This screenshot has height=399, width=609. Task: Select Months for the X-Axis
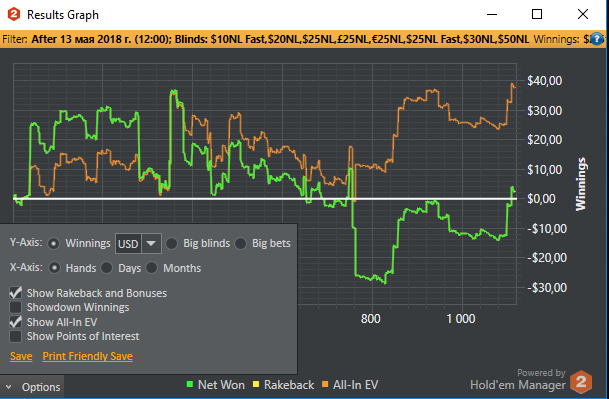(151, 268)
